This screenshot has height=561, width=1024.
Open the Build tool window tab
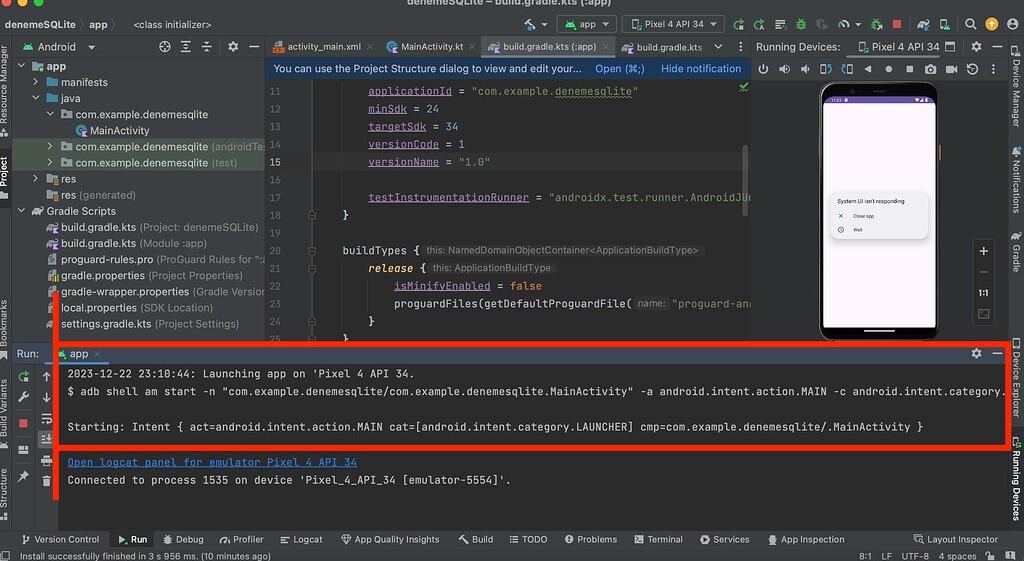coord(475,539)
